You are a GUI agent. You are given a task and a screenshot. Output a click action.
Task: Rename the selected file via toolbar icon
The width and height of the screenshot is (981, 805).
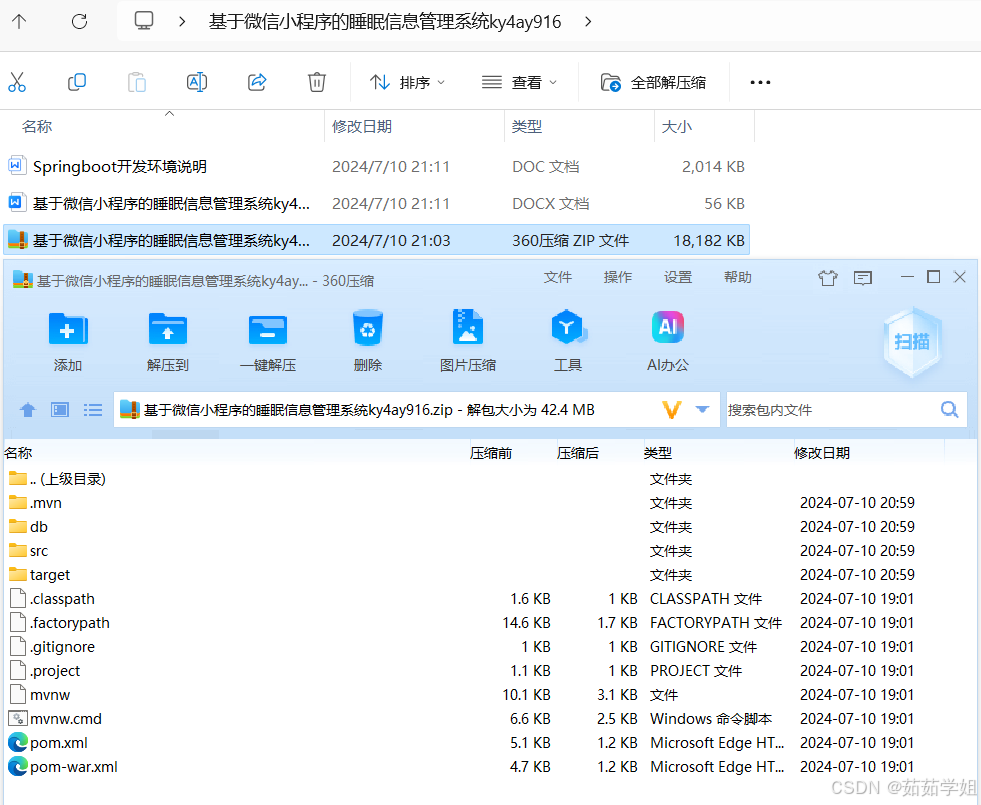[196, 82]
